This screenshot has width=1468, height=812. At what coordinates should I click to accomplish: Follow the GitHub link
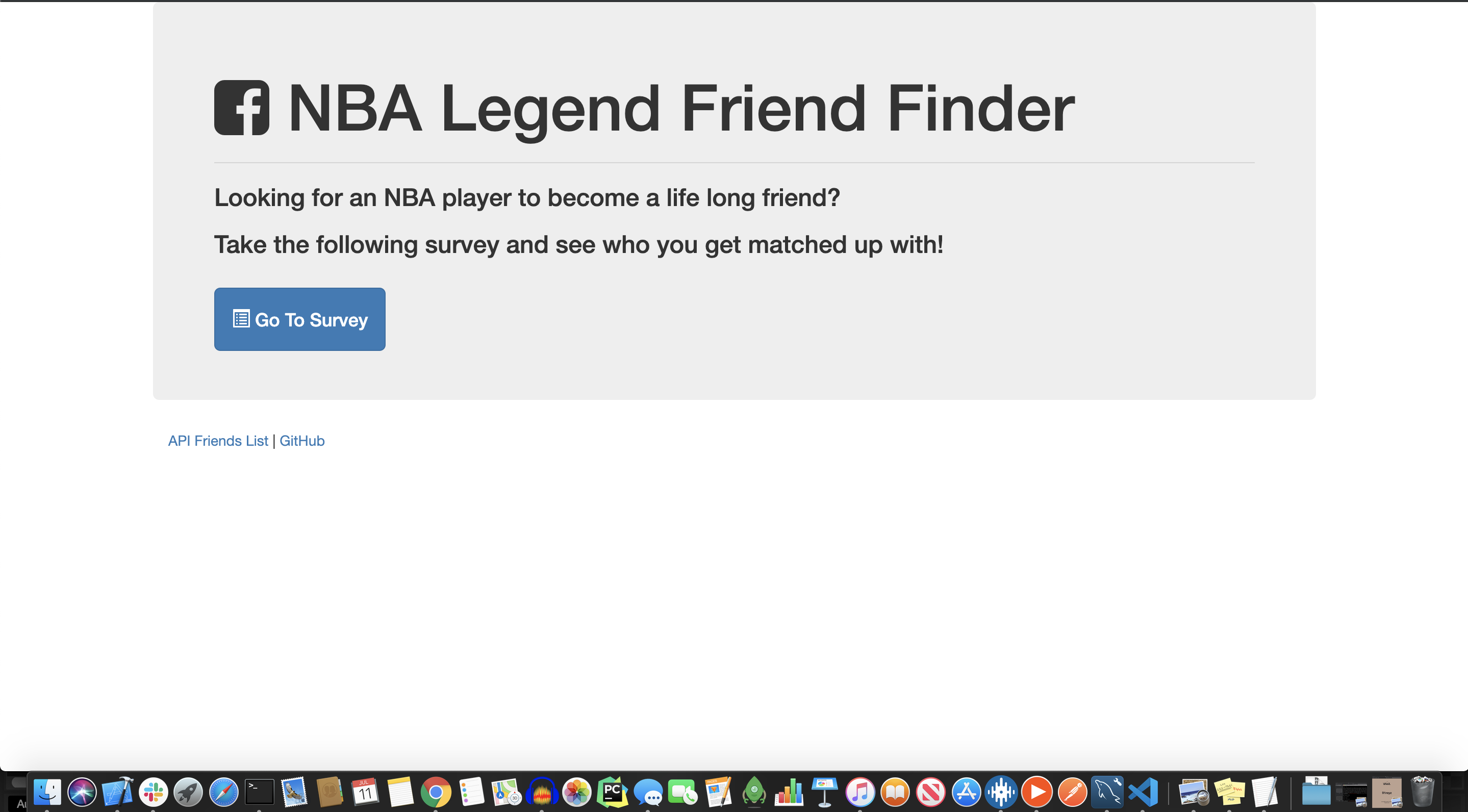click(x=302, y=441)
